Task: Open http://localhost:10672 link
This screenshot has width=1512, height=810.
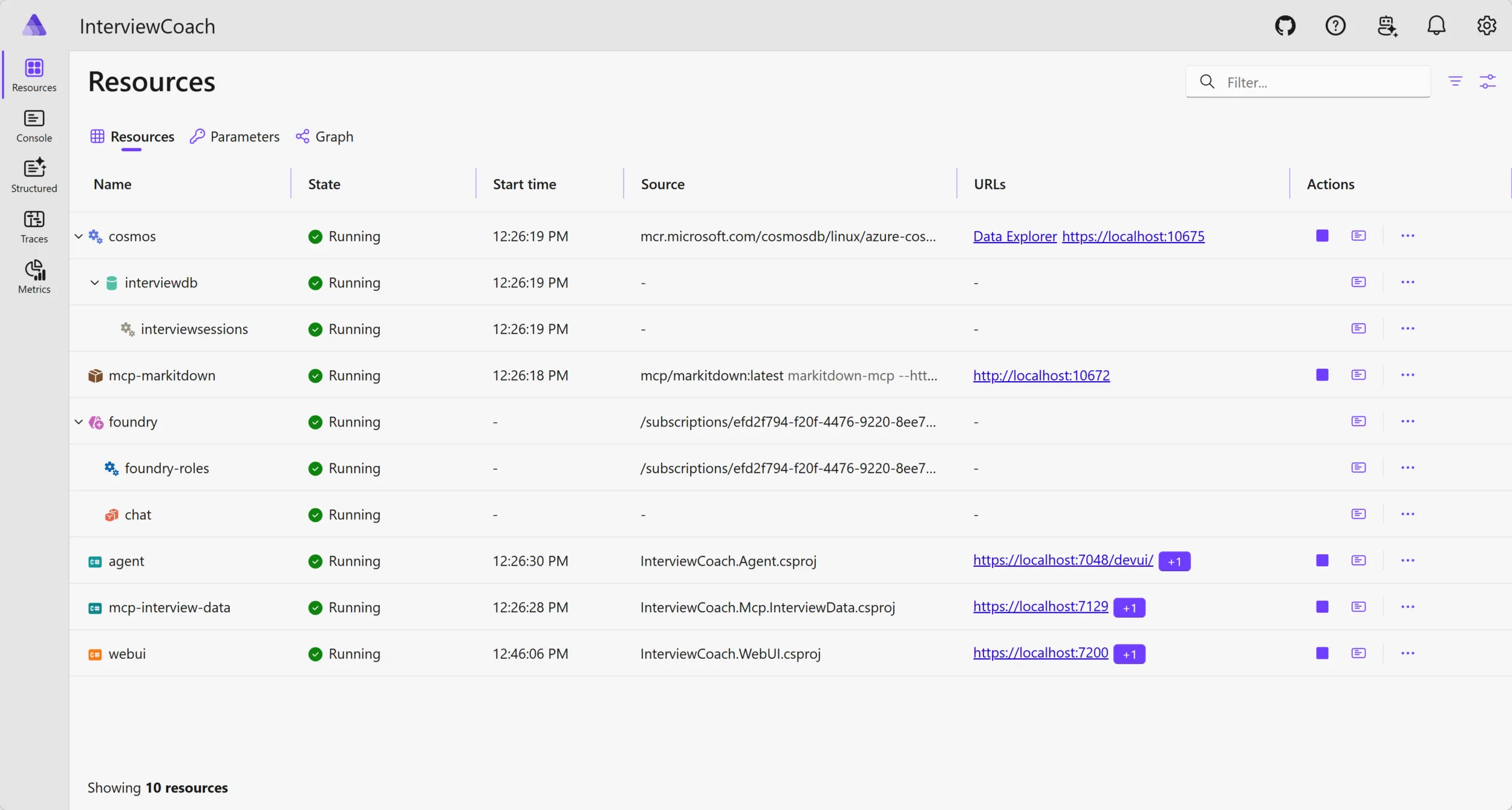Action: point(1041,375)
